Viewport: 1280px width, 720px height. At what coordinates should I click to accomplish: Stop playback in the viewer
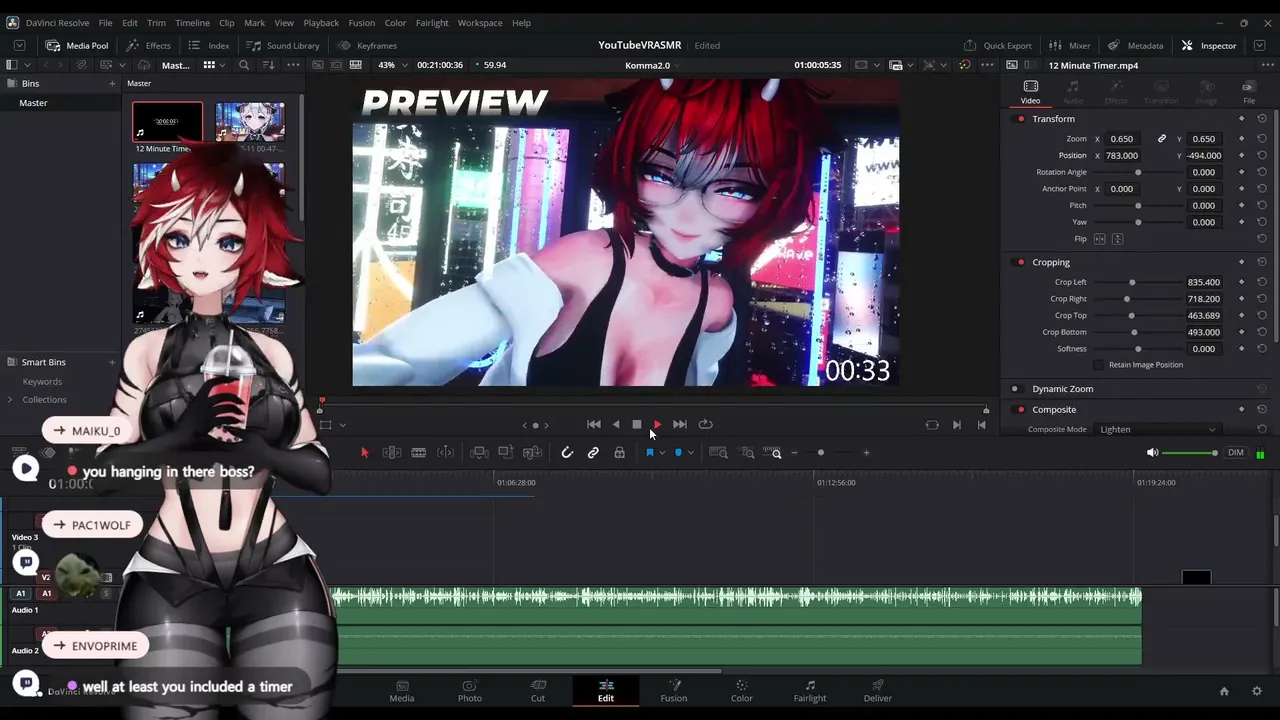coord(636,424)
